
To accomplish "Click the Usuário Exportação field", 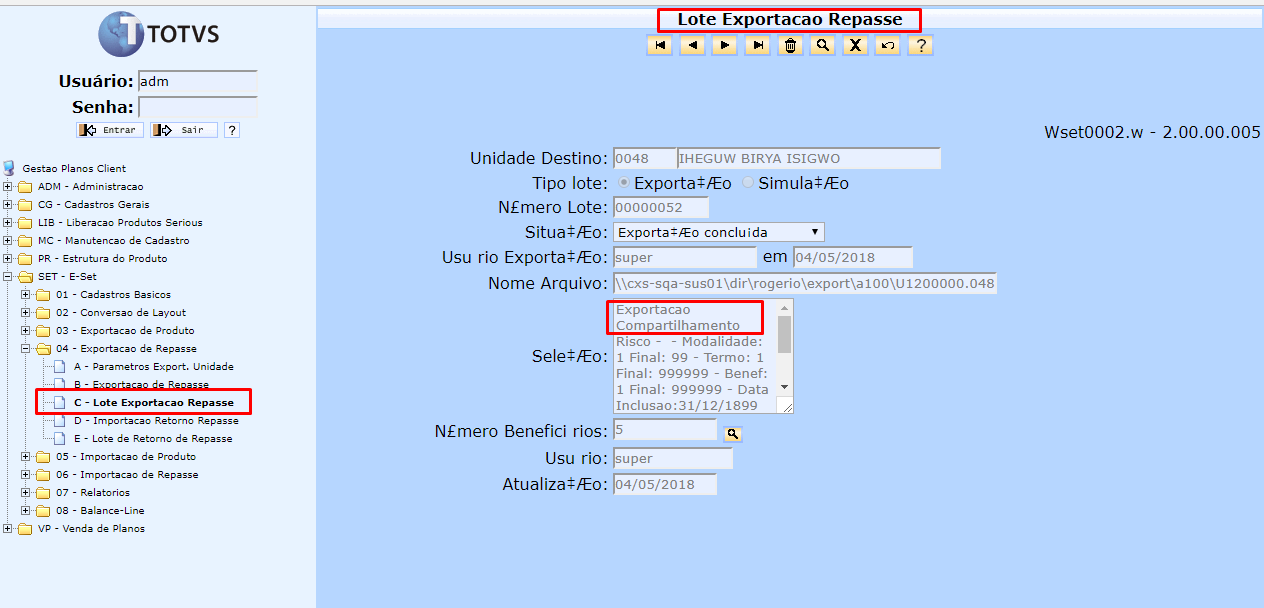I will [x=685, y=257].
